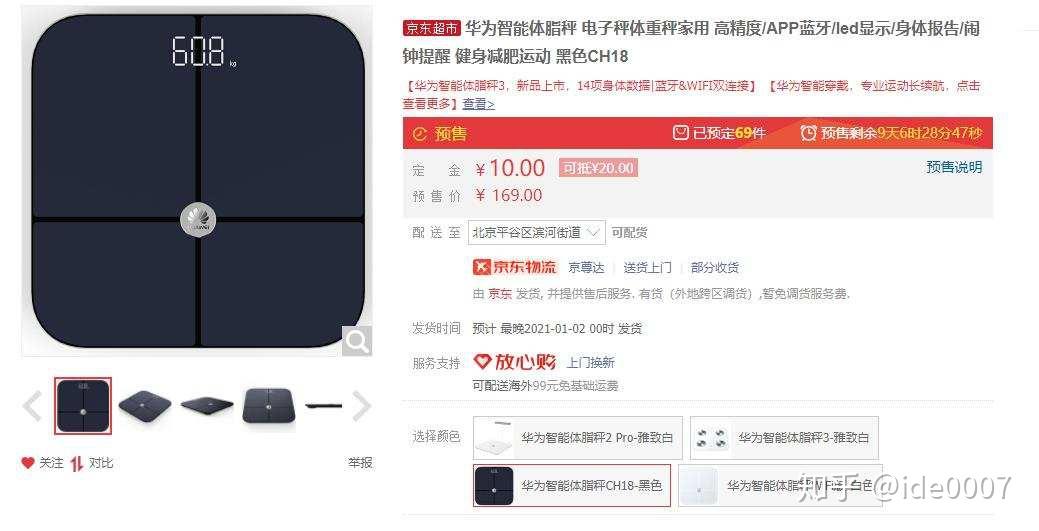This screenshot has height=531, width=1039.
Task: Click the 举报 report link
Action: [x=360, y=463]
